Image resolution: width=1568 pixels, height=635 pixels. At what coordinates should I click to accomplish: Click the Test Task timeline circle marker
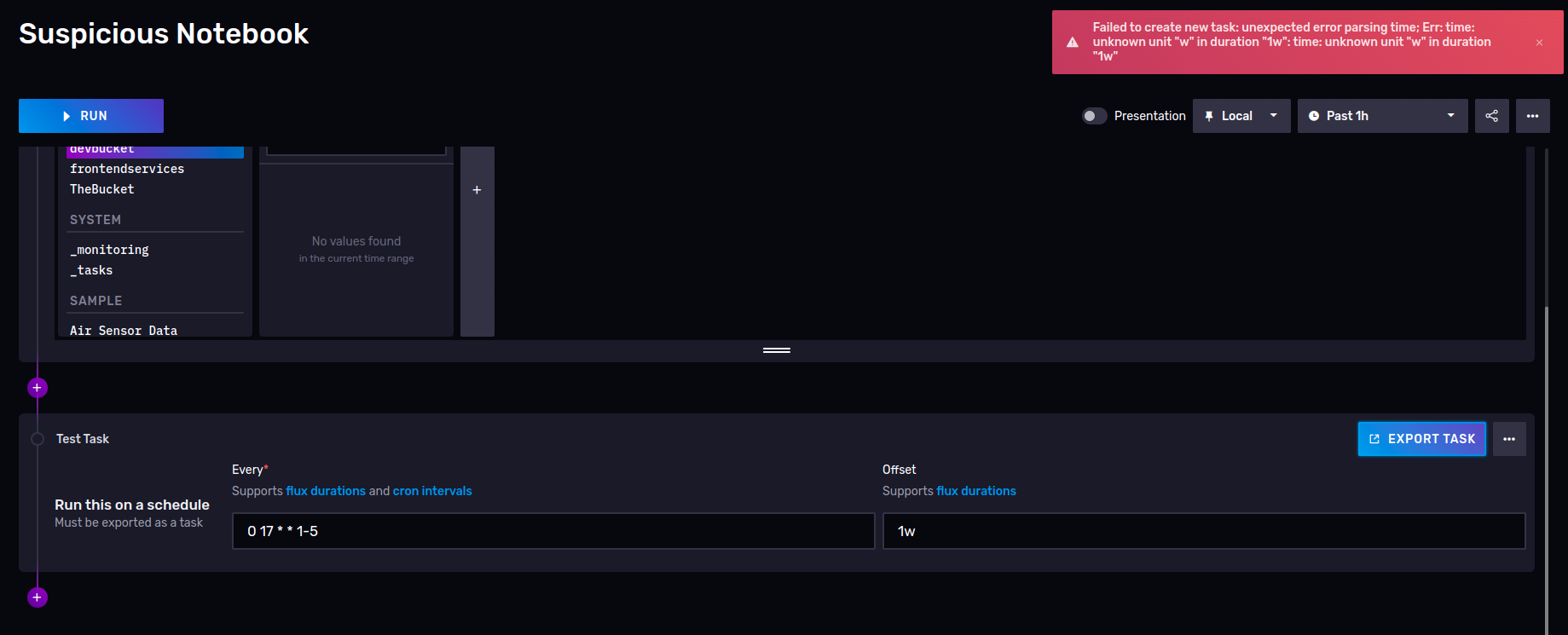pyautogui.click(x=38, y=439)
